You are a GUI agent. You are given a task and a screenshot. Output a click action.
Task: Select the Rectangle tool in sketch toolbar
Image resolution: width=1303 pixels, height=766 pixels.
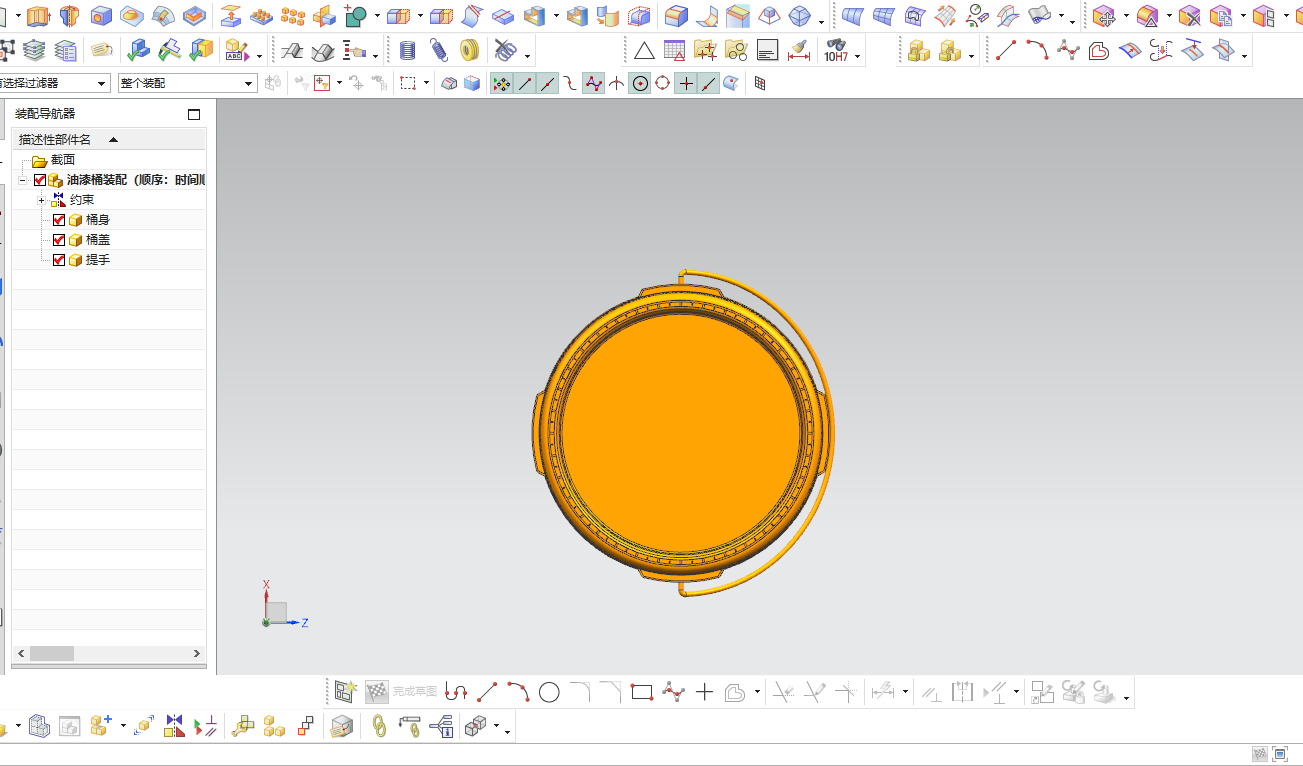(x=642, y=691)
